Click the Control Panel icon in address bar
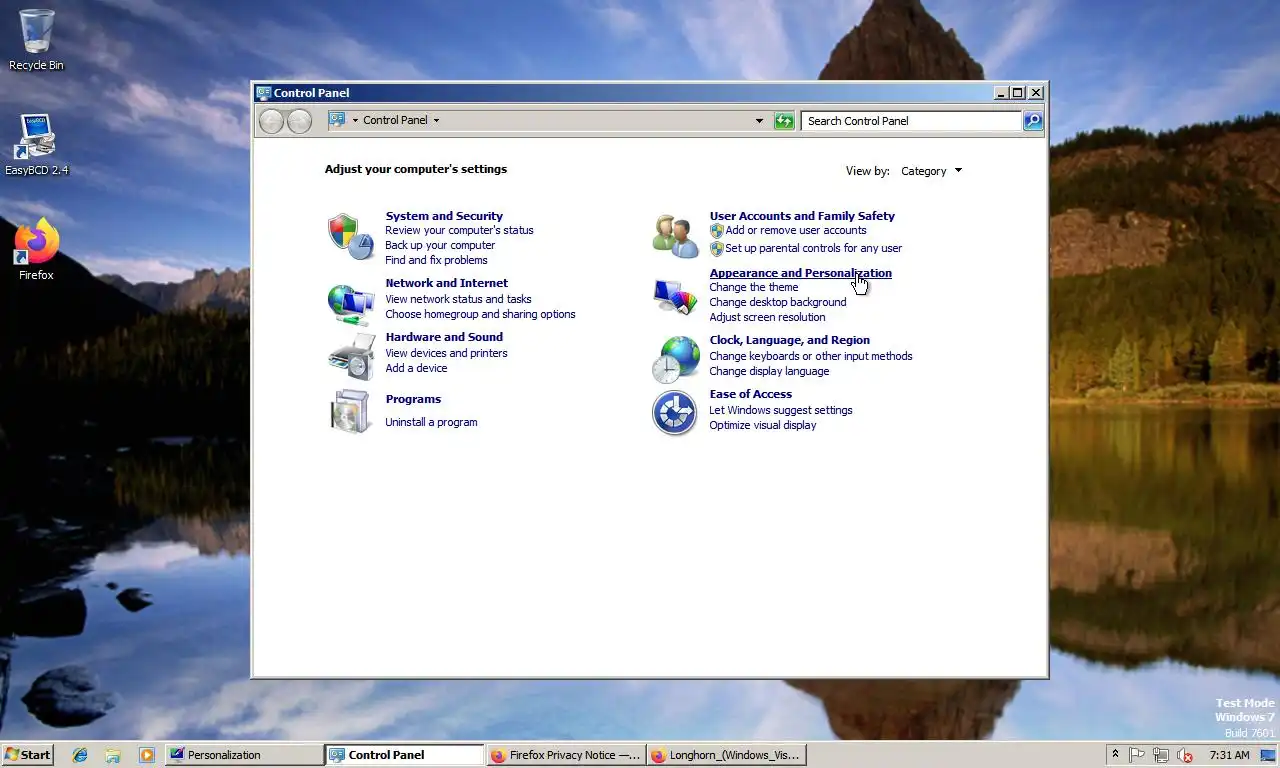Image resolution: width=1280 pixels, height=768 pixels. 337,120
